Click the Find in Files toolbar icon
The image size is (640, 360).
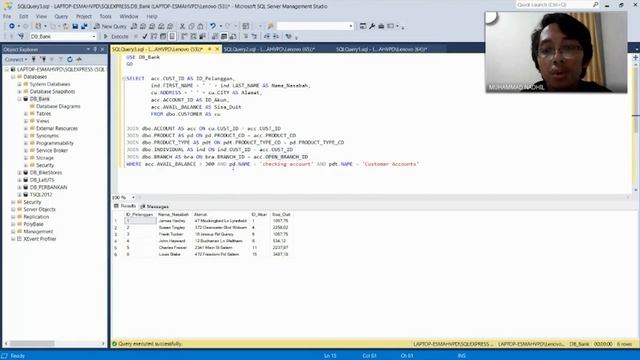pos(270,26)
